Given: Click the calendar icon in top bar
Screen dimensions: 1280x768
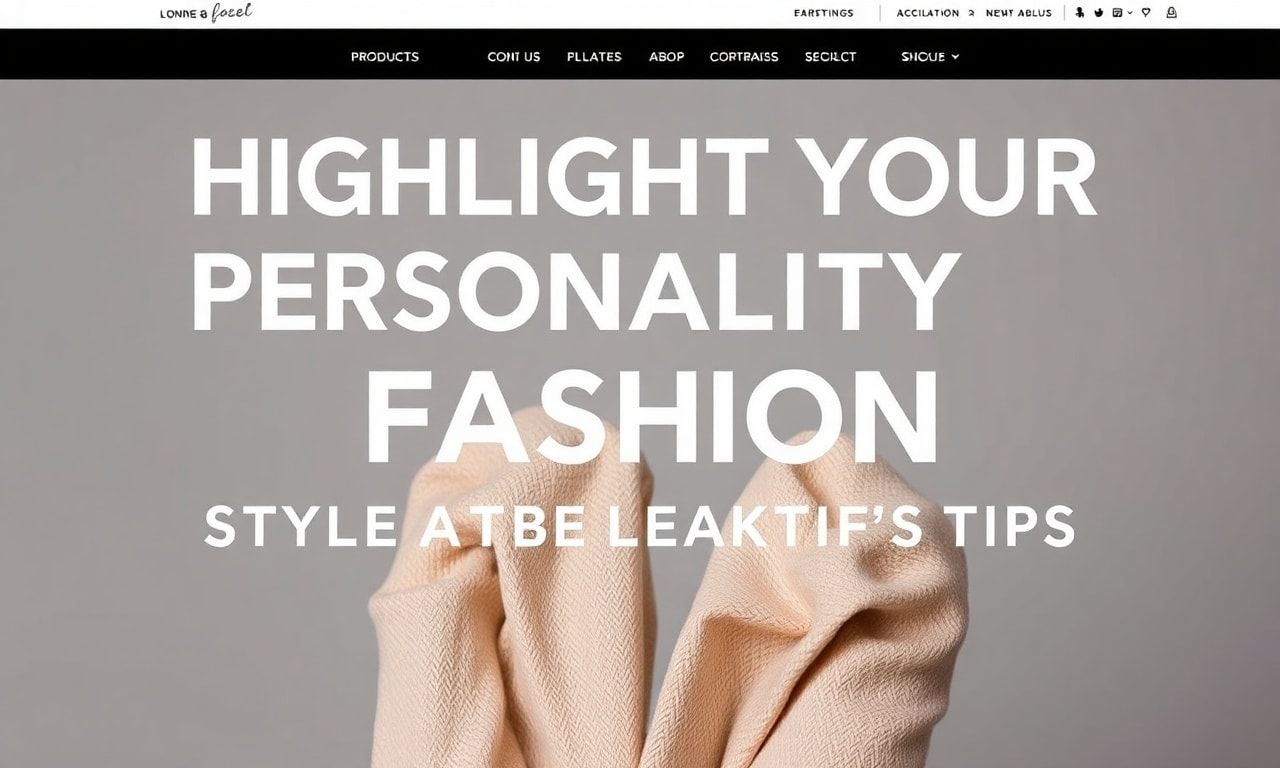Looking at the screenshot, I should 1117,13.
